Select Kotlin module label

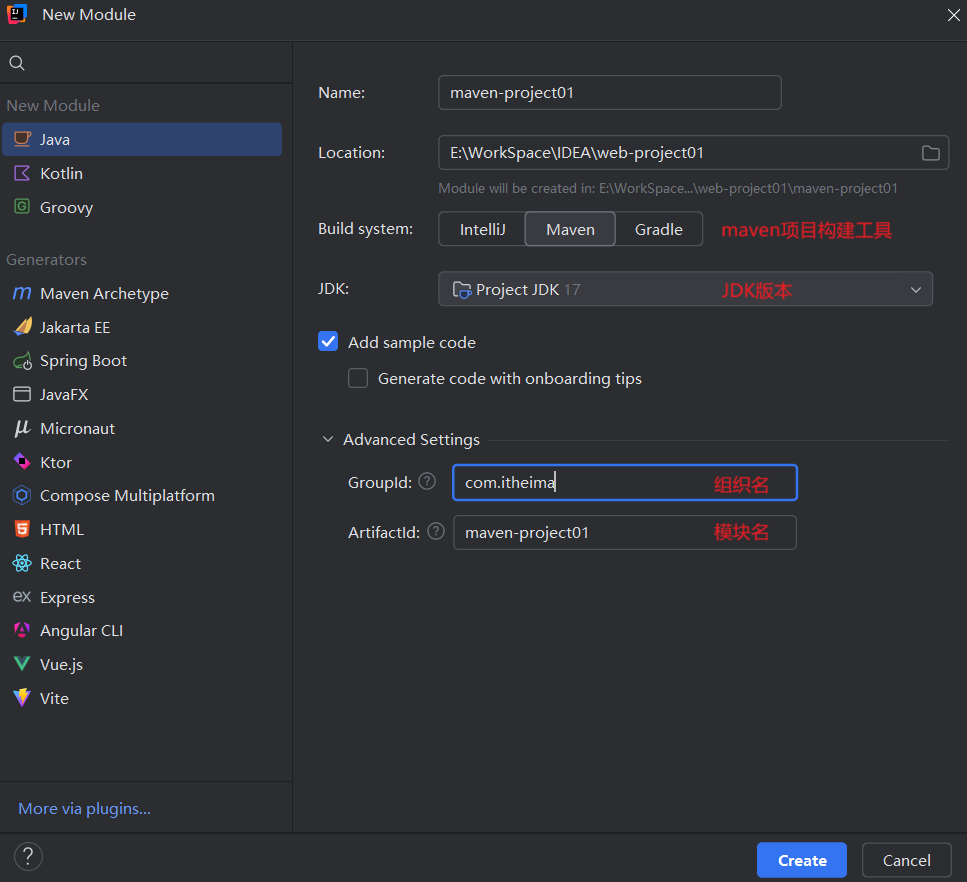[61, 173]
